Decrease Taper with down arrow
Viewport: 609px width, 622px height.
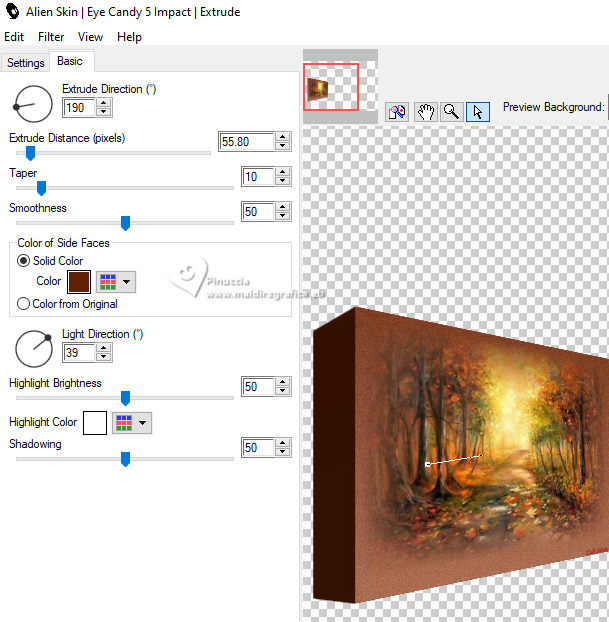click(x=282, y=181)
